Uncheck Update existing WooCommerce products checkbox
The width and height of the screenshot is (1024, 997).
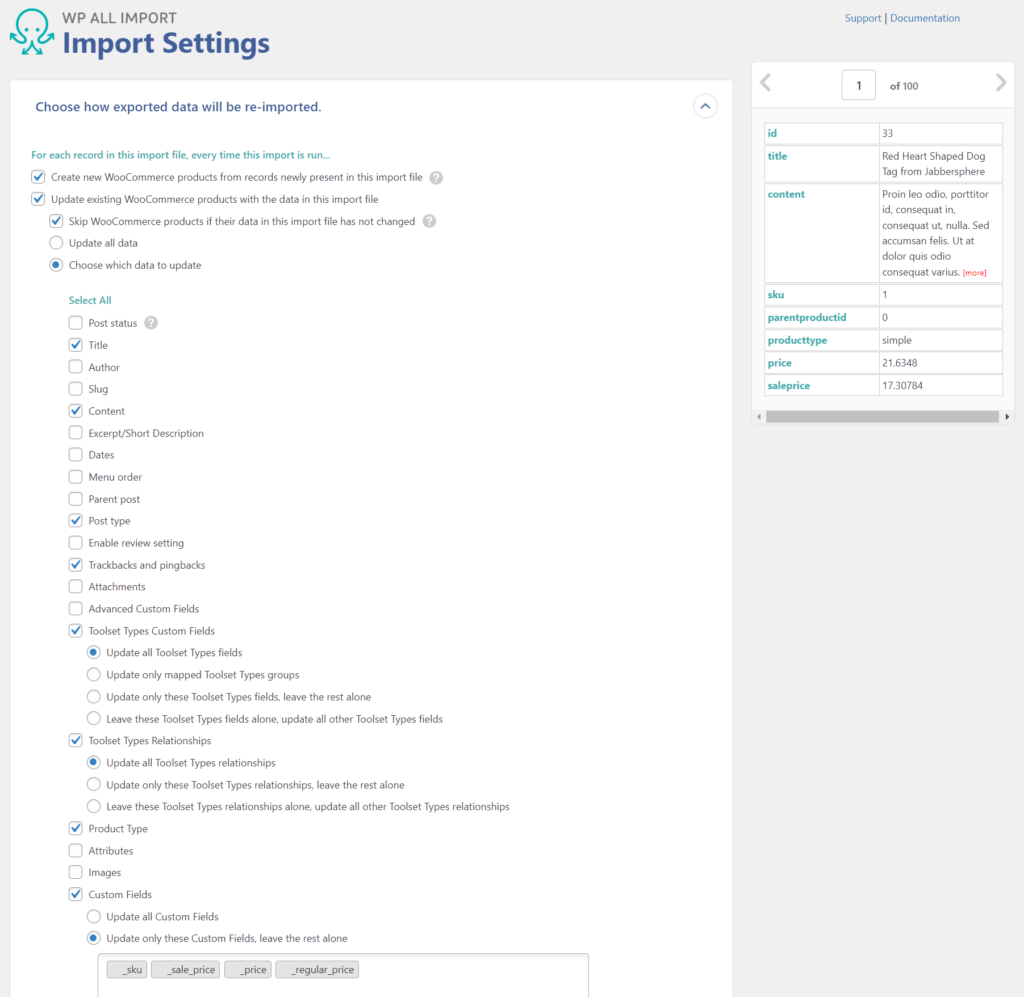click(x=38, y=199)
